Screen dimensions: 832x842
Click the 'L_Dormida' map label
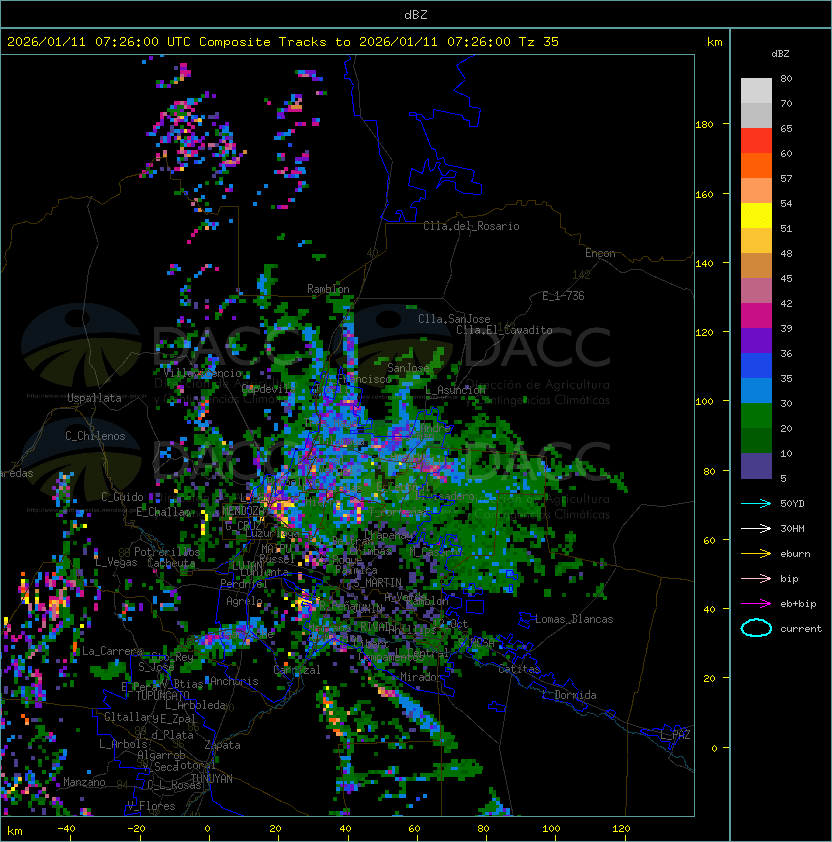pyautogui.click(x=569, y=695)
